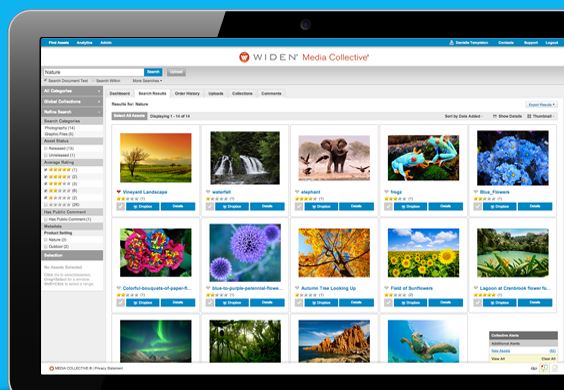Click the Details button for frogs
Screen dimensions: 564x390
446,207
